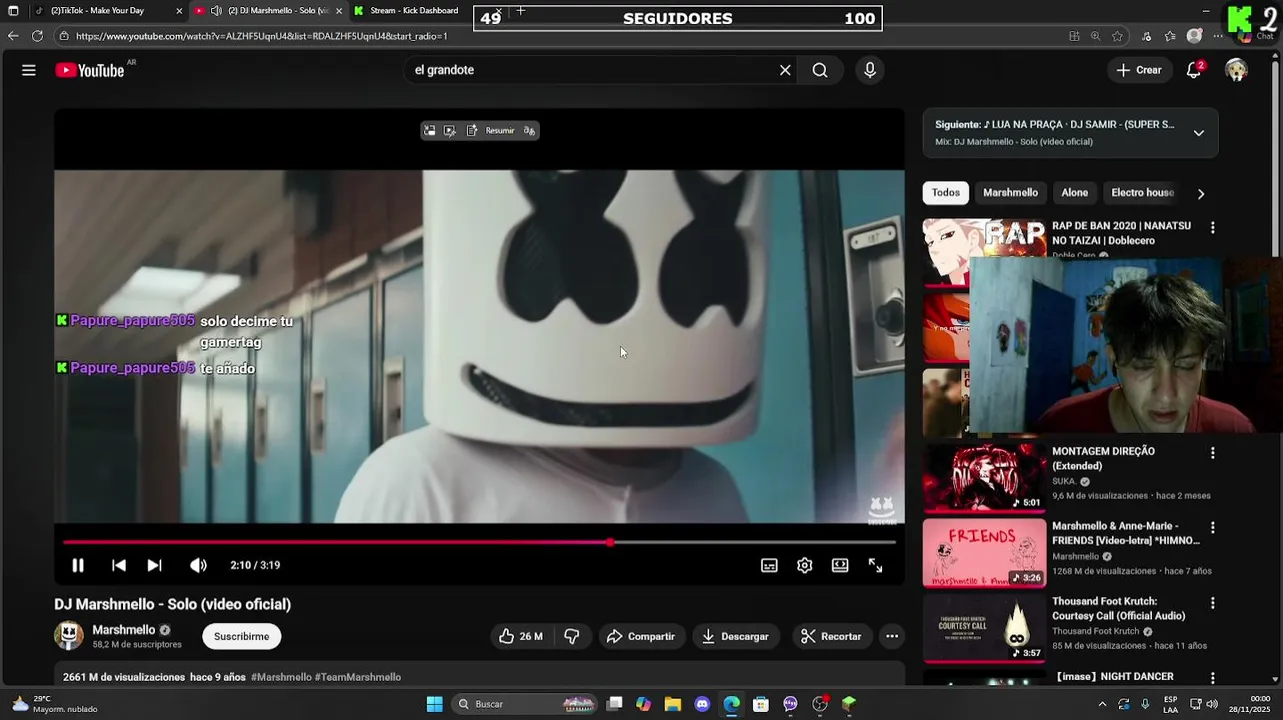Toggle theater mode on the player
The width and height of the screenshot is (1283, 720).
click(840, 565)
